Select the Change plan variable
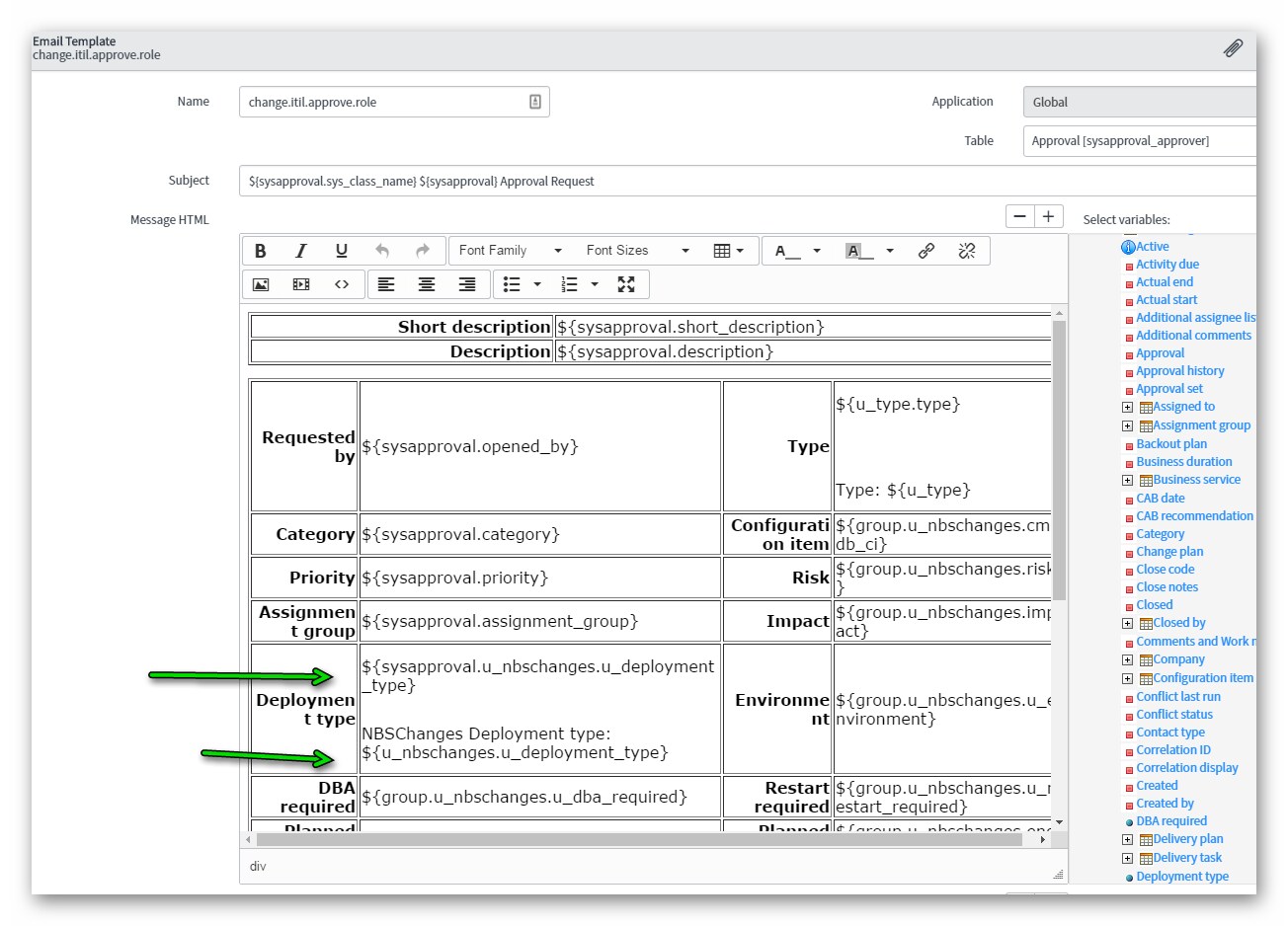 (1169, 552)
